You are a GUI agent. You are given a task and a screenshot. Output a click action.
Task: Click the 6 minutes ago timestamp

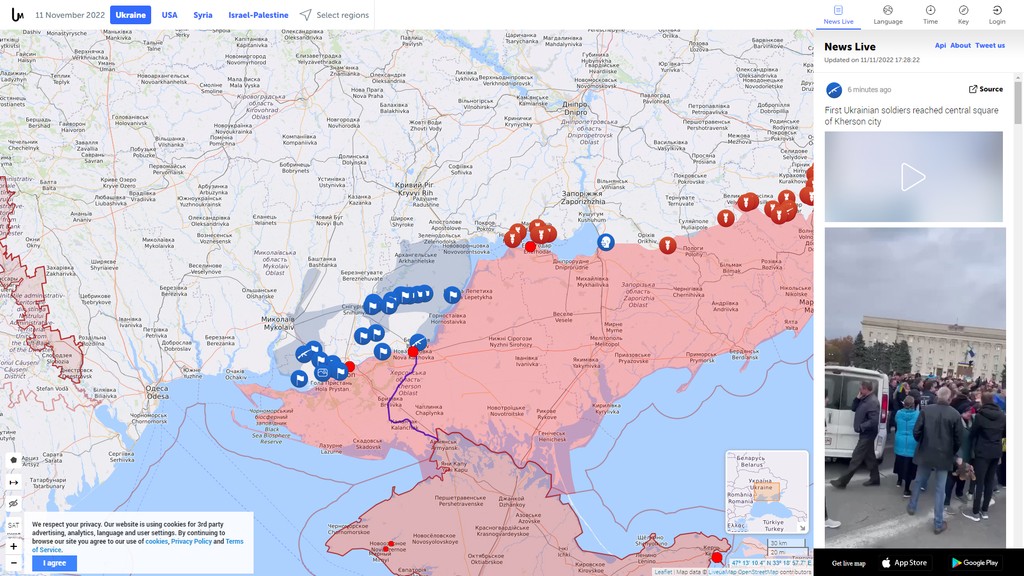[869, 90]
